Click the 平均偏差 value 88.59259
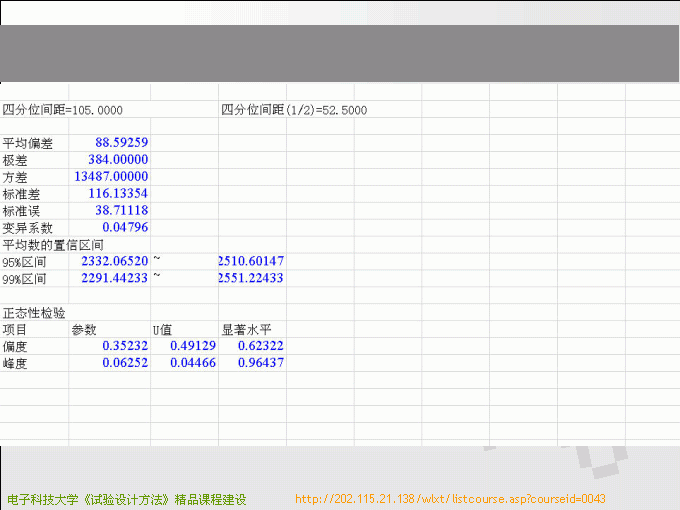680x510 pixels. coord(121,143)
